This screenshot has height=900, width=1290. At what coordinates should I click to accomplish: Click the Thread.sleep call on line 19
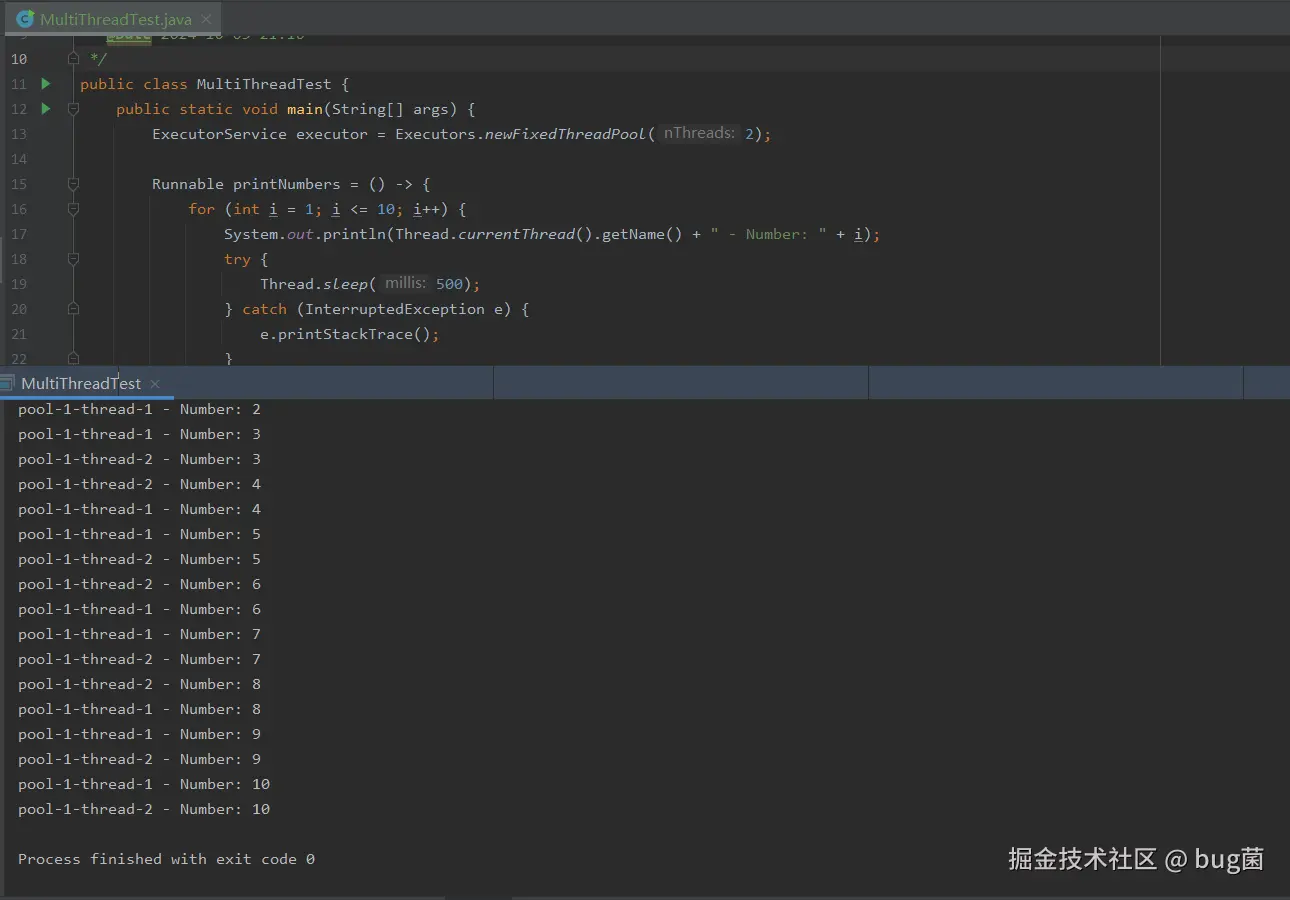[x=318, y=284]
